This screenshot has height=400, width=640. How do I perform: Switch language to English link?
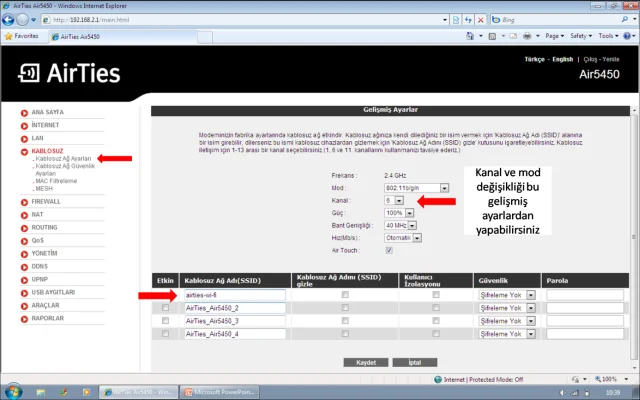562,59
